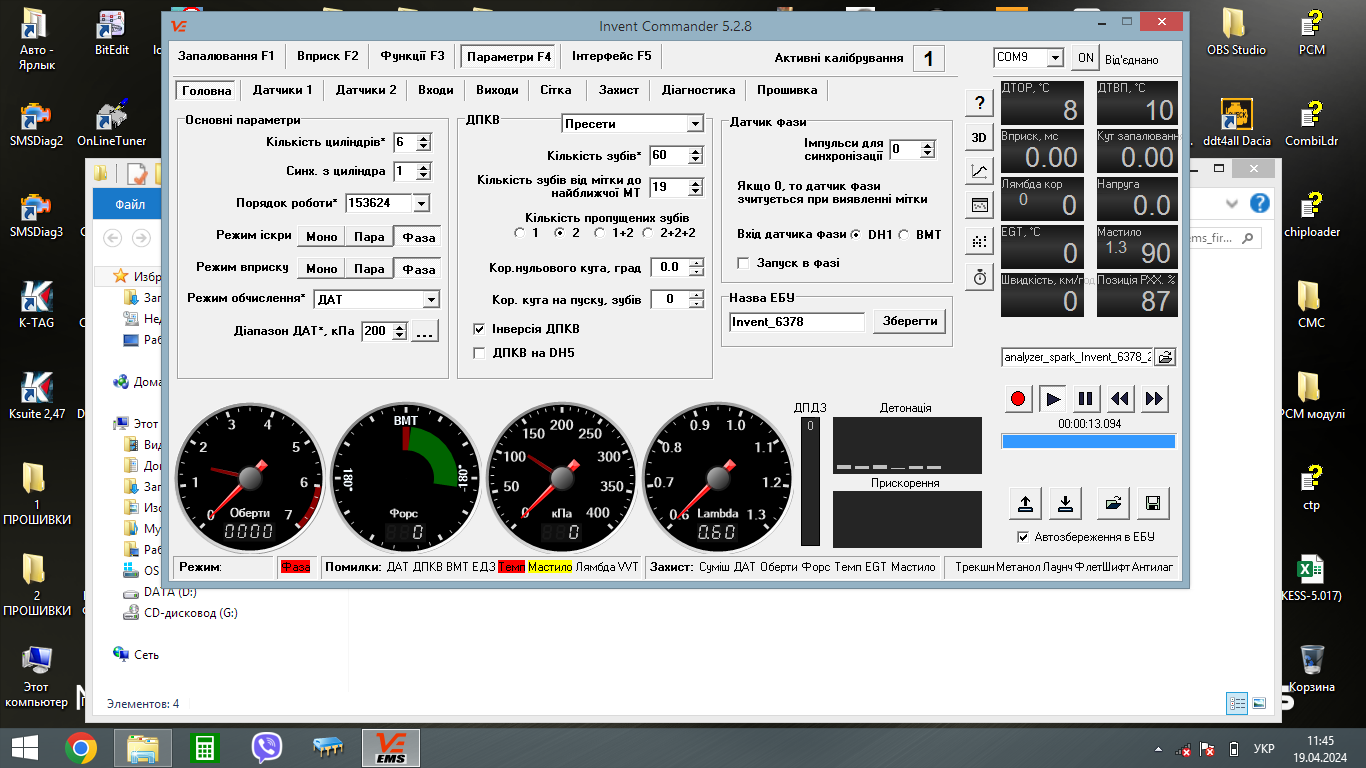The height and width of the screenshot is (768, 1366).
Task: Open the Діагностика sub-tab
Action: coord(698,90)
